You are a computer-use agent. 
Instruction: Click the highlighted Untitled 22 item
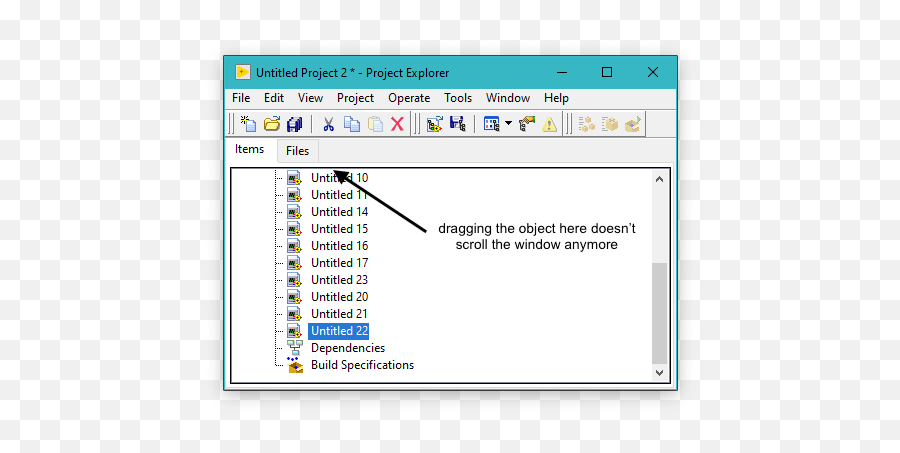[339, 331]
